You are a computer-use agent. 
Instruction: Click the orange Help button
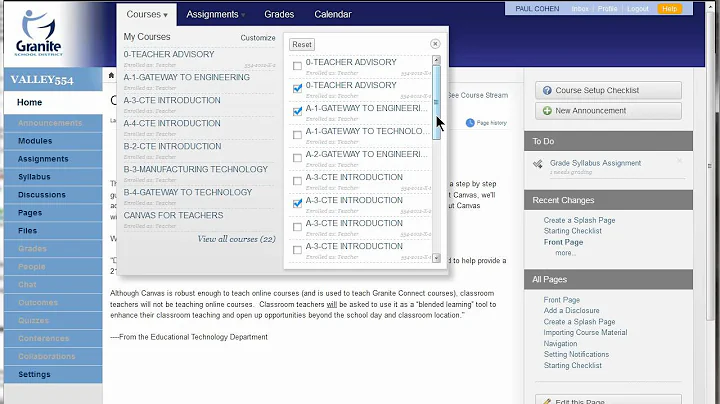(x=669, y=9)
